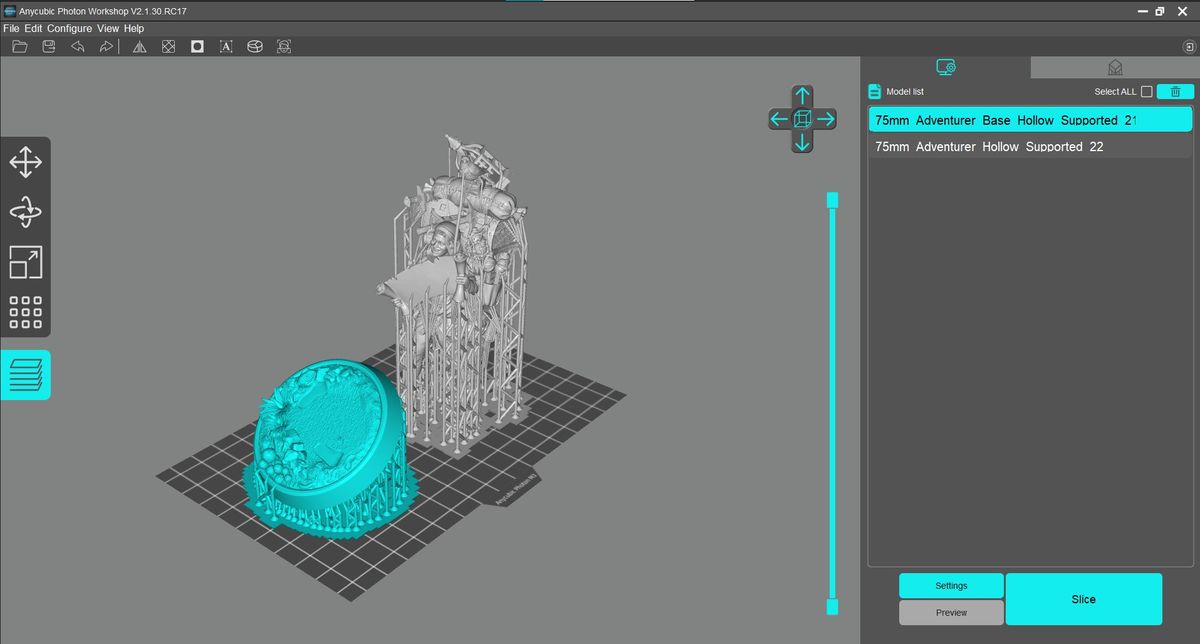The height and width of the screenshot is (644, 1200).
Task: Select the Mirror tool
Action: (139, 46)
